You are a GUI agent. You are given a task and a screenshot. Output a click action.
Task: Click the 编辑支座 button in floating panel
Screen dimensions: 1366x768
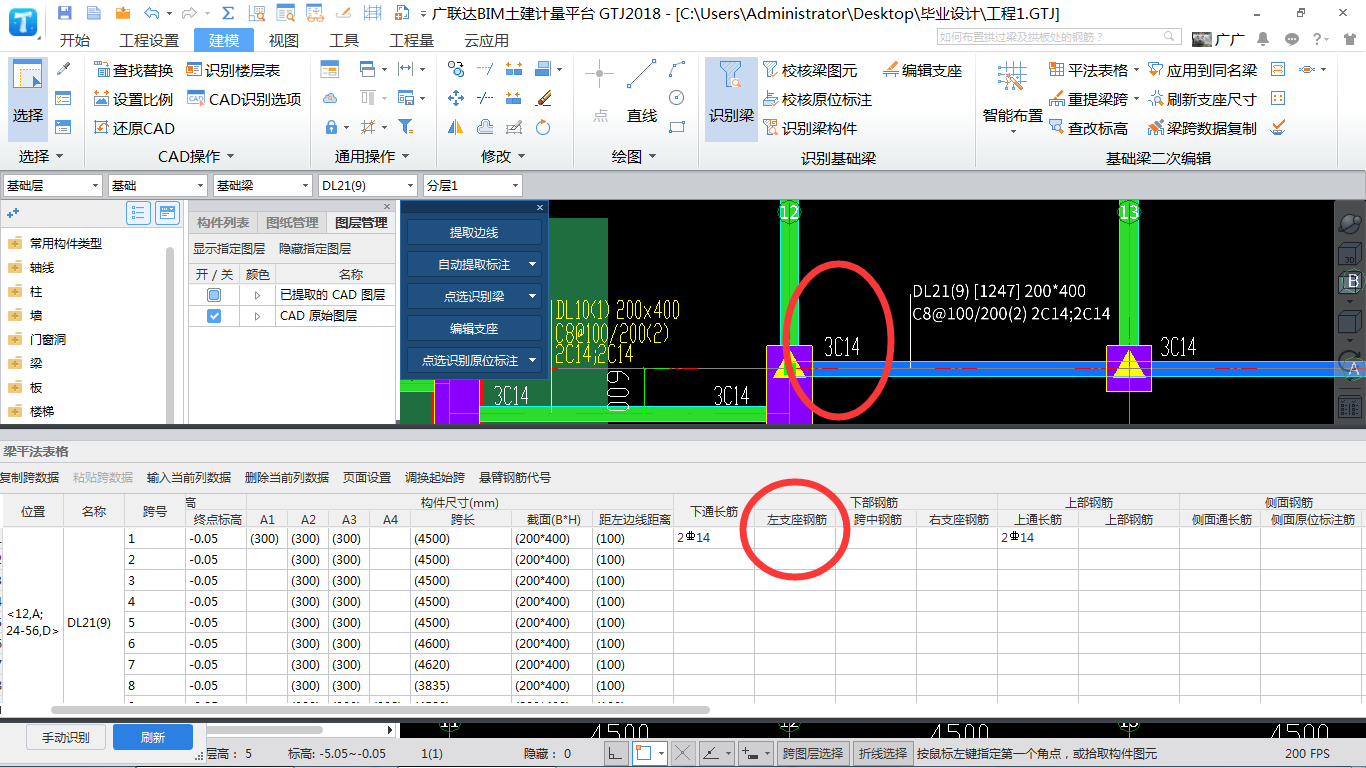click(474, 328)
